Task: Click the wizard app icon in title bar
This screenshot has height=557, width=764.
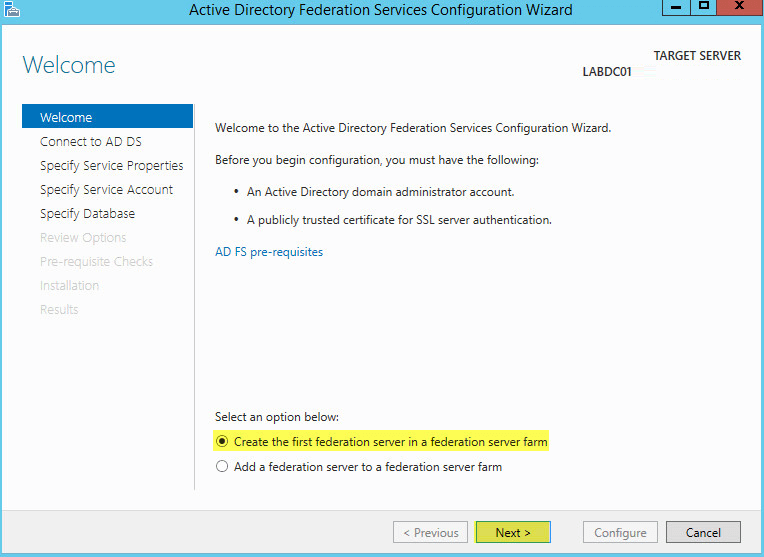Action: click(x=12, y=8)
